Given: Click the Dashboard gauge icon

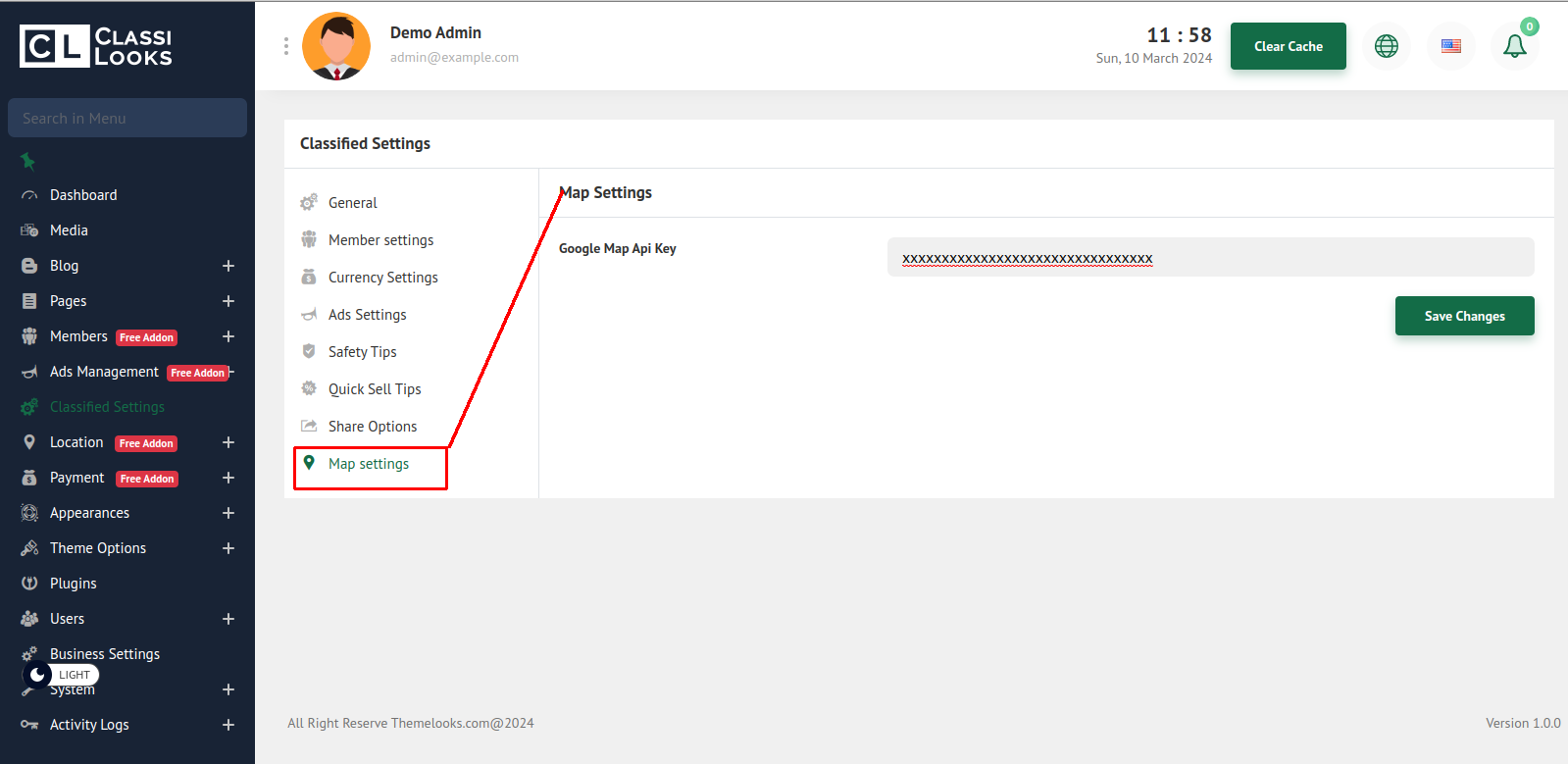Looking at the screenshot, I should (x=29, y=195).
